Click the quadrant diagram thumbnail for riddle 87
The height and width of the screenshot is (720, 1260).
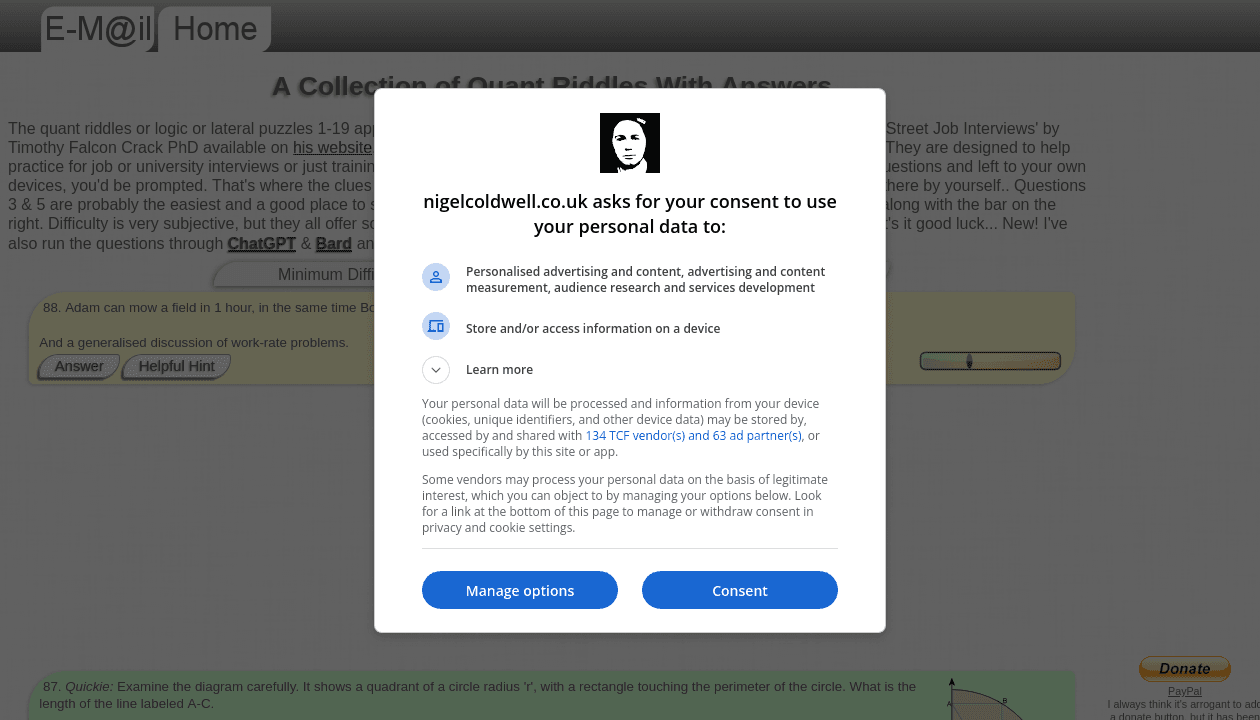pos(985,699)
